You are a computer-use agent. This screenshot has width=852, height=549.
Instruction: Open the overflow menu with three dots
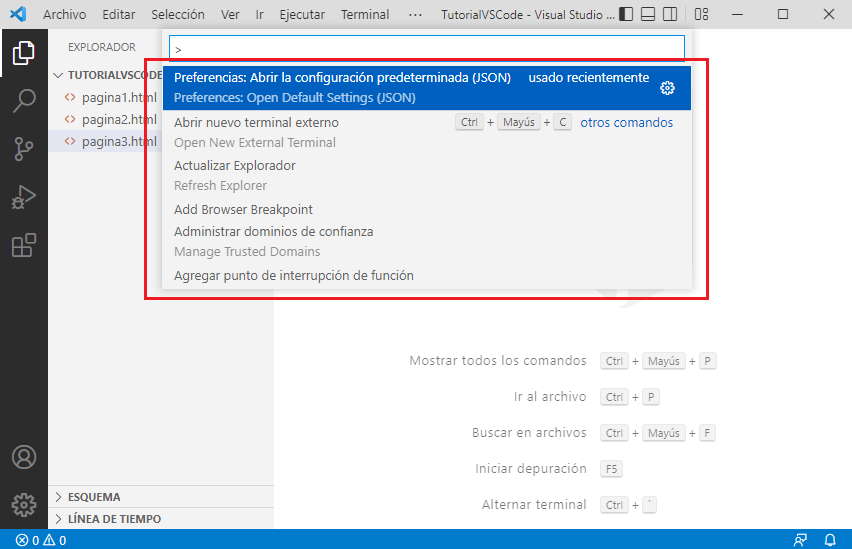pyautogui.click(x=415, y=15)
